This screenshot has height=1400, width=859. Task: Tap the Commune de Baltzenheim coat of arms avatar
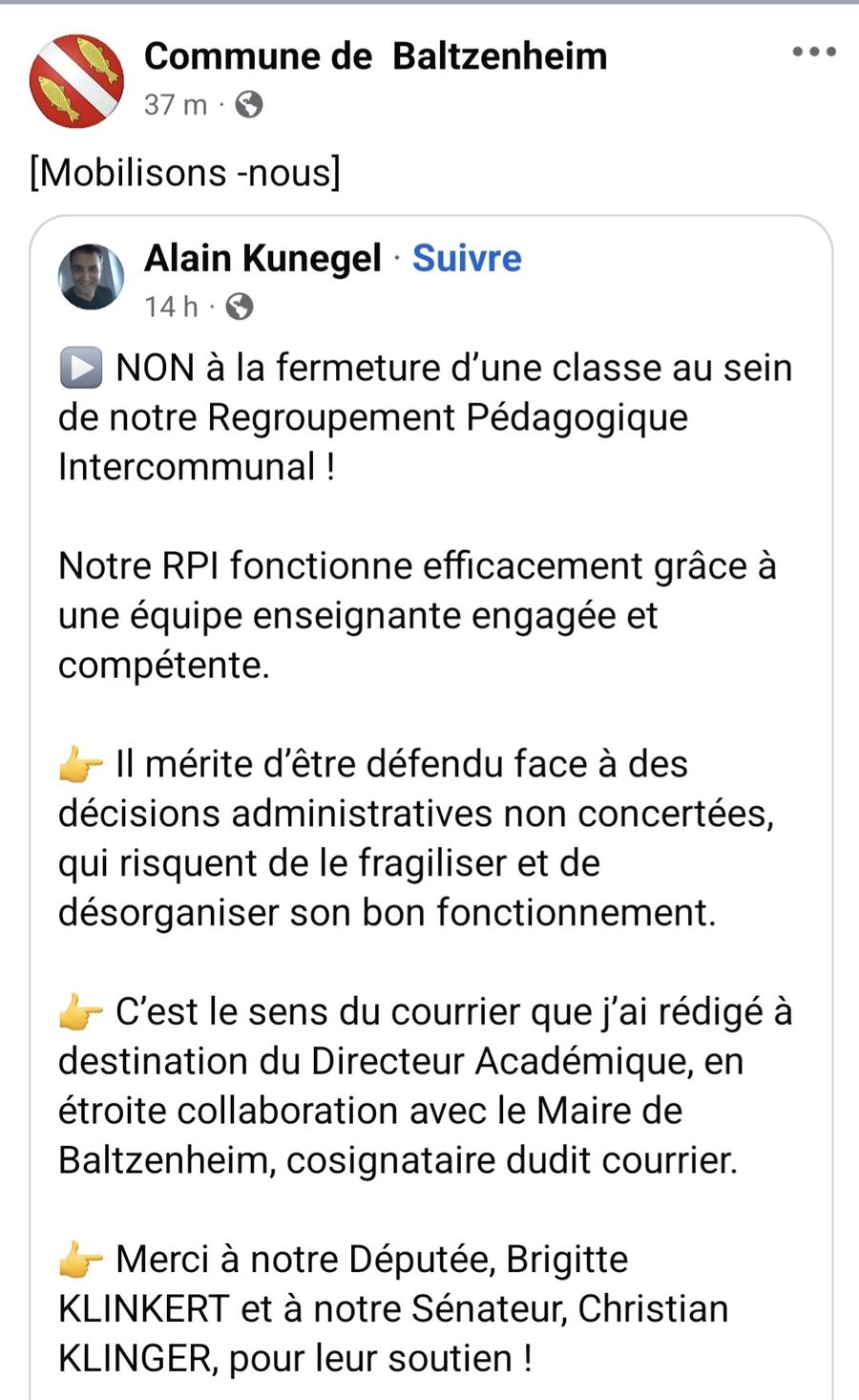pos(76,80)
